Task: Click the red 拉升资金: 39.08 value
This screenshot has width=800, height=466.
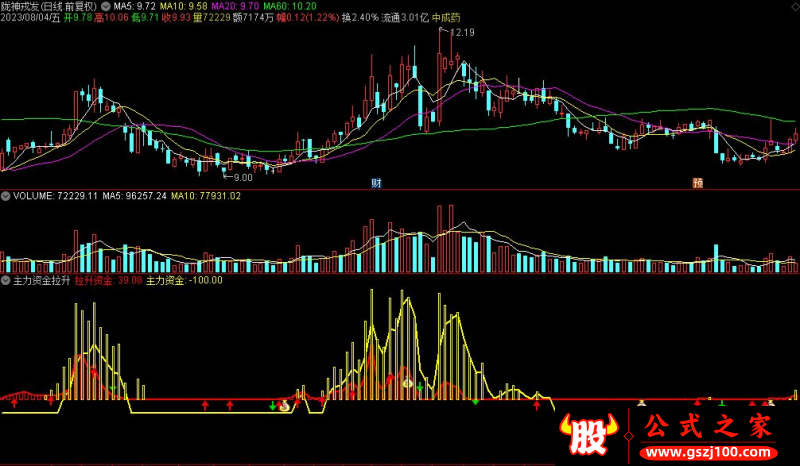Action: coord(108,280)
